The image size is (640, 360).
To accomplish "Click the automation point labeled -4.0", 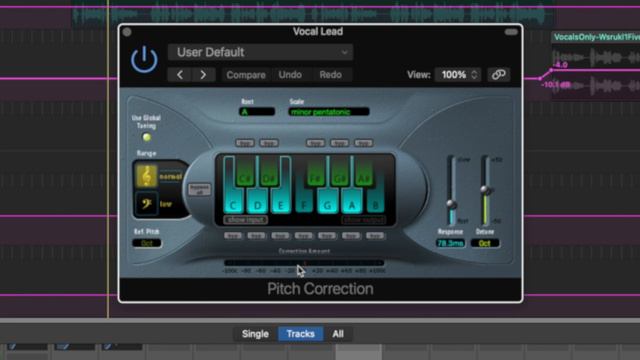I will (x=551, y=70).
